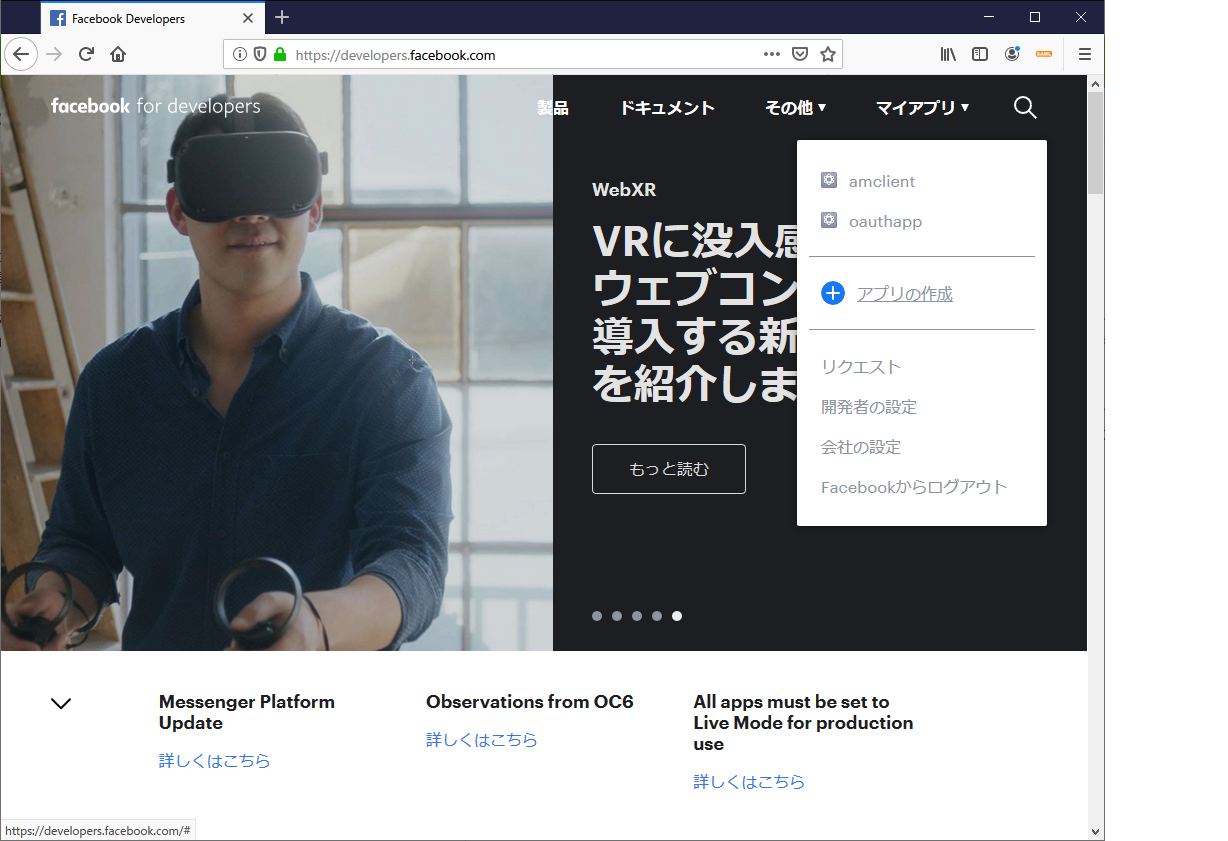Open 会社の設定 menu entry
Viewport: 1228px width, 841px height.
point(861,447)
